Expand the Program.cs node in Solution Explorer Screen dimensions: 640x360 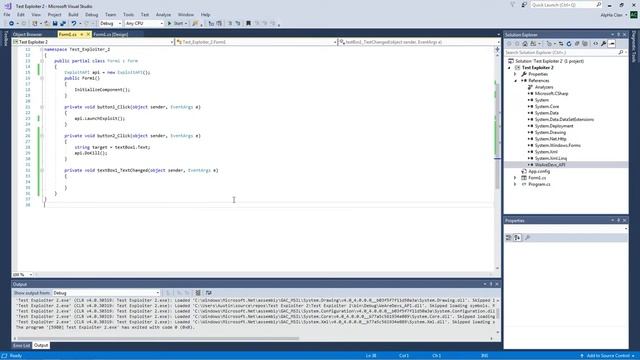[516, 184]
